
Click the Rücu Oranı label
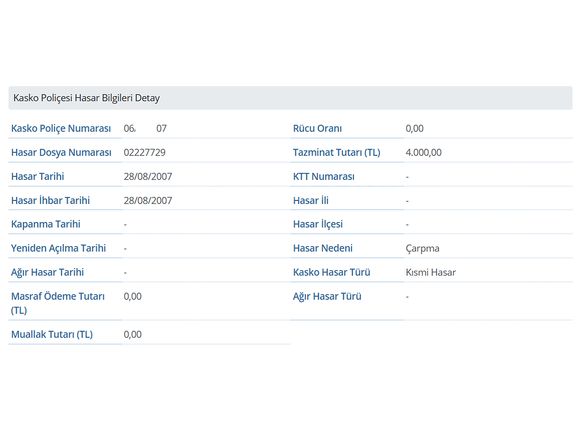[x=317, y=128]
